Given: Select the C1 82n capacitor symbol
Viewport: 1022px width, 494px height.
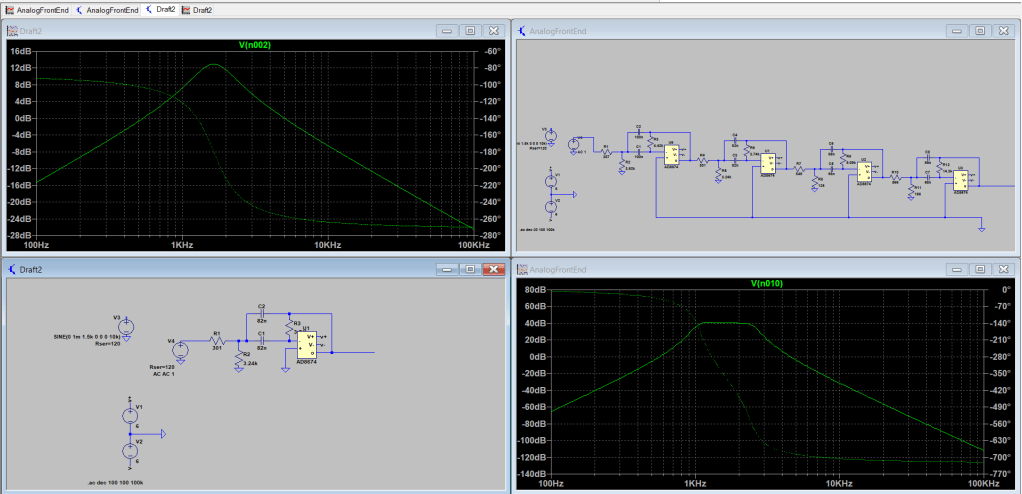Looking at the screenshot, I should 262,340.
